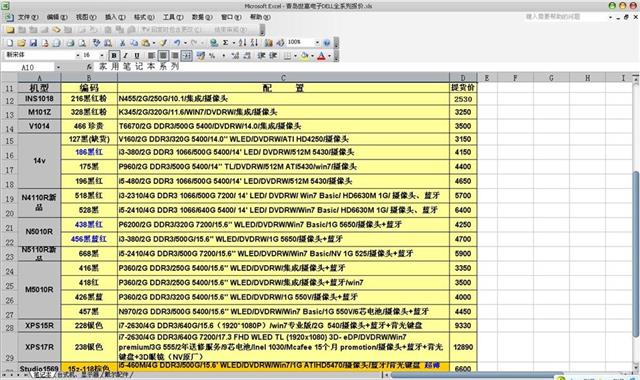Toggle Bold formatting button

(114, 56)
